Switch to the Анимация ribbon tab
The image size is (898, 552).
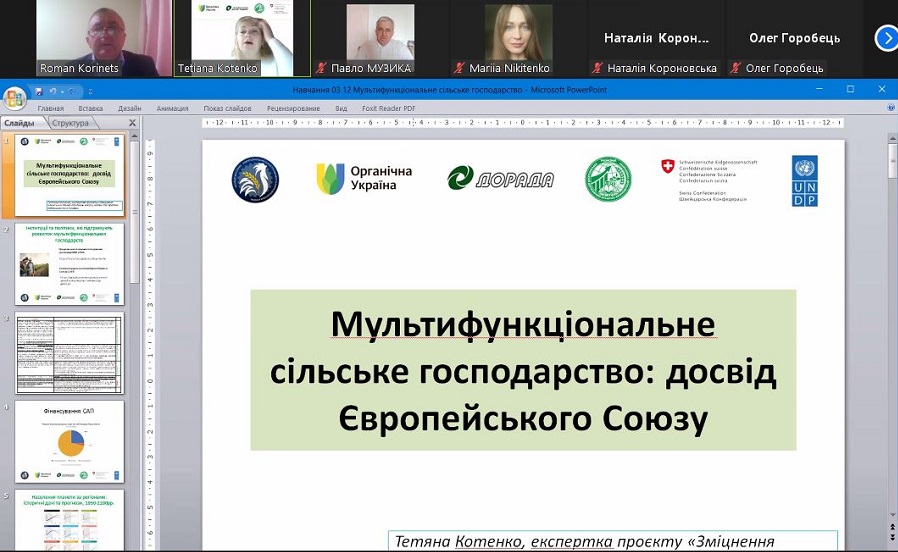(172, 108)
